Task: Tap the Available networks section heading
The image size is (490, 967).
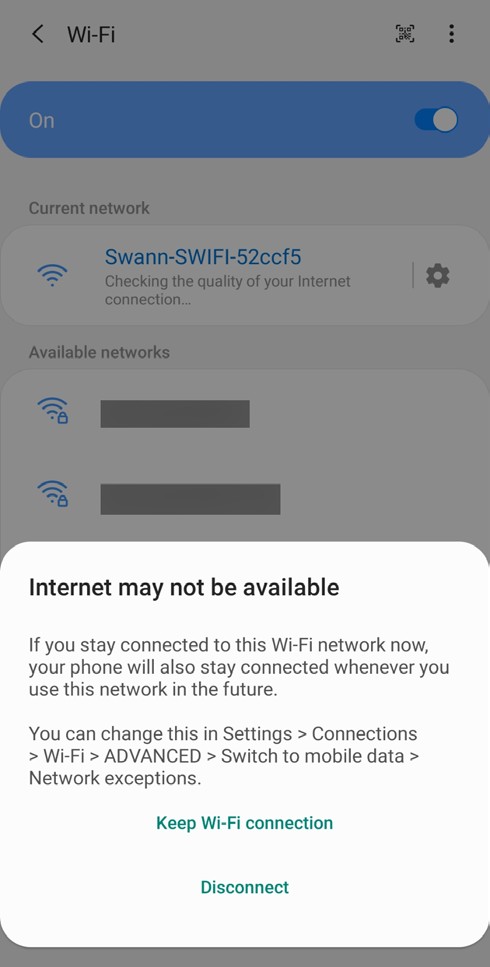Action: pyautogui.click(x=99, y=352)
